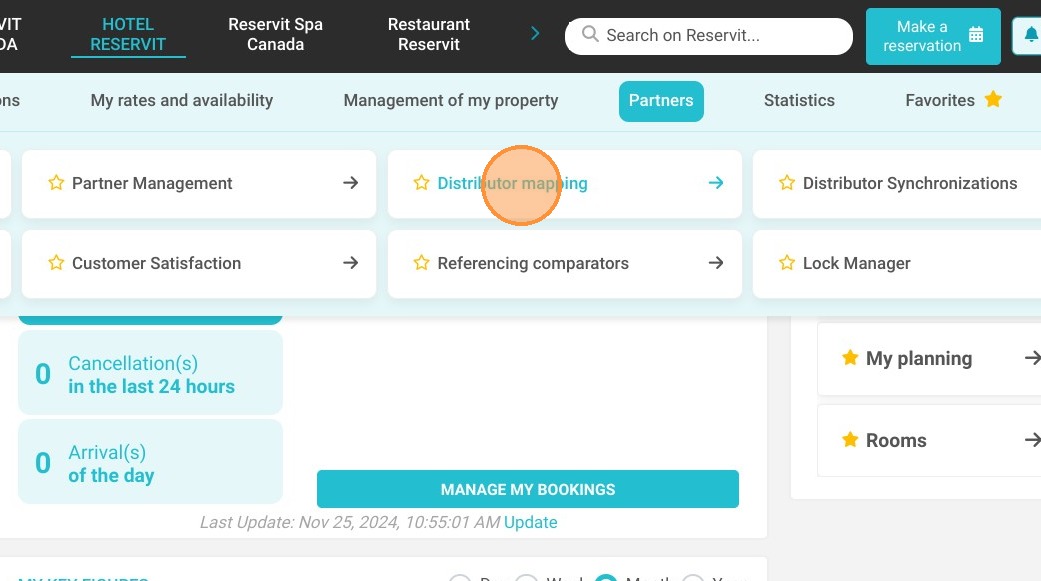
Task: Open the Arrival(s) of the day card
Action: [x=150, y=461]
